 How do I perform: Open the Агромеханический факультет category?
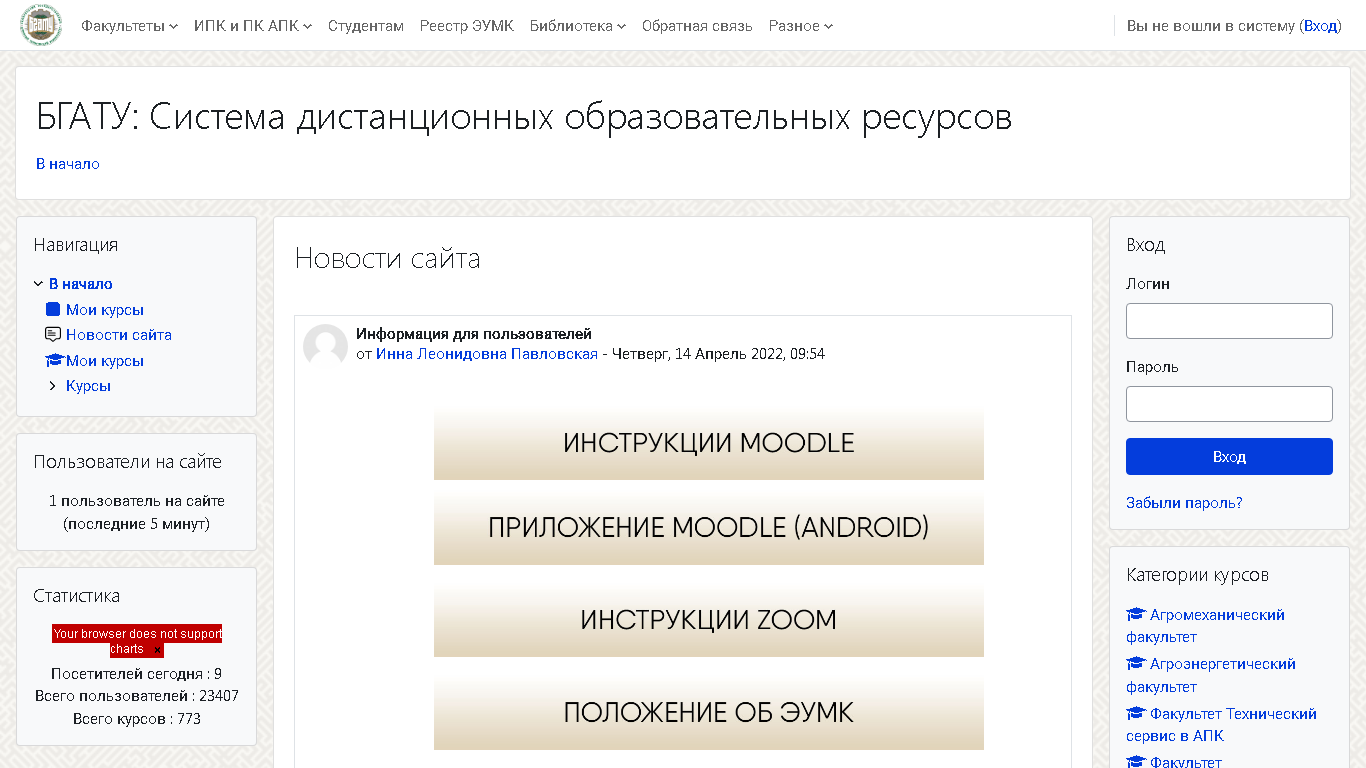coord(1205,626)
